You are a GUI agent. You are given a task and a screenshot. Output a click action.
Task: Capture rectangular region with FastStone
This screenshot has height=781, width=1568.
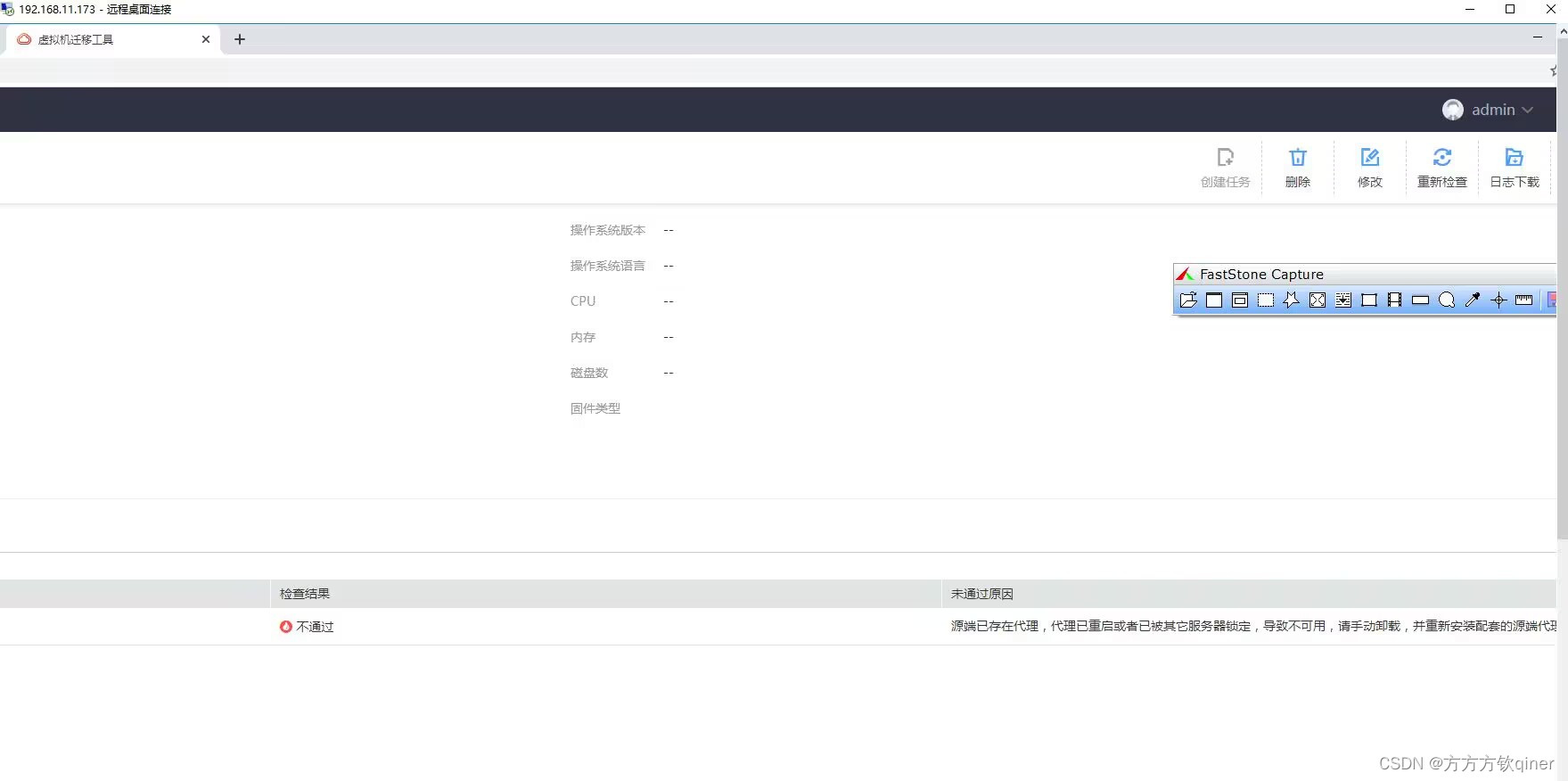[x=1266, y=300]
